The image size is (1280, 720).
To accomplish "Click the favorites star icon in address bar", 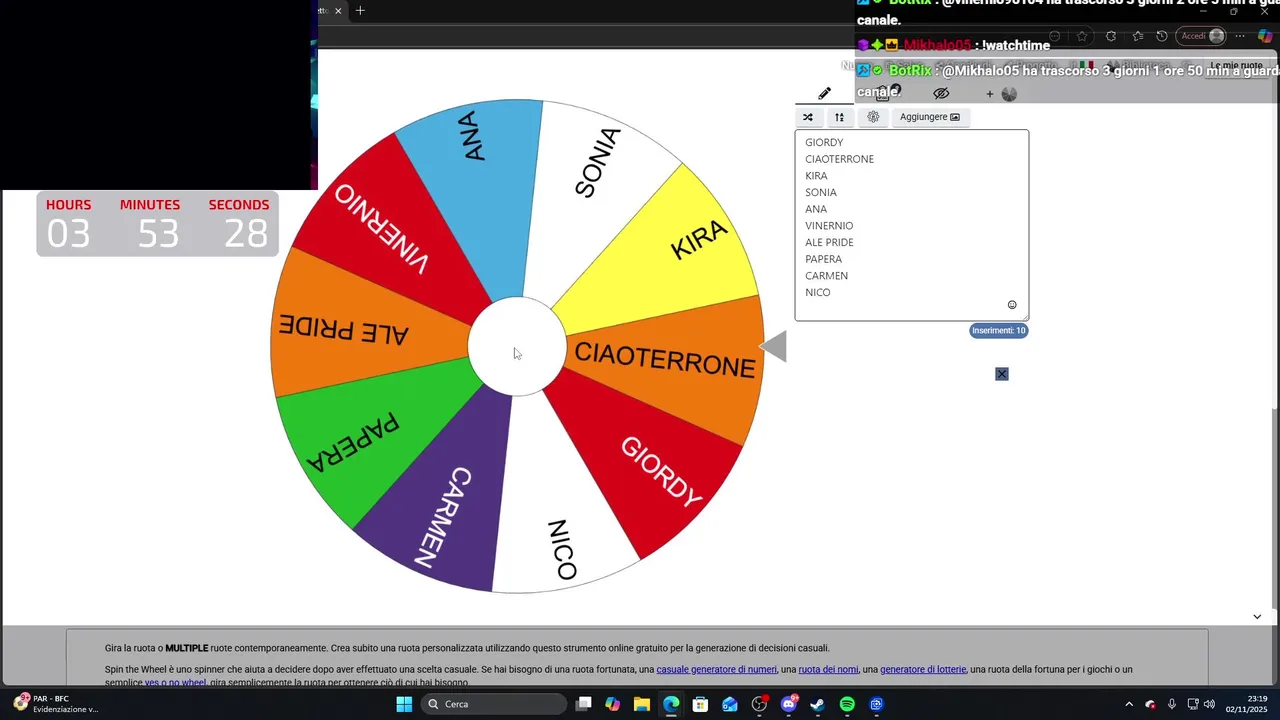I will click(x=1082, y=36).
